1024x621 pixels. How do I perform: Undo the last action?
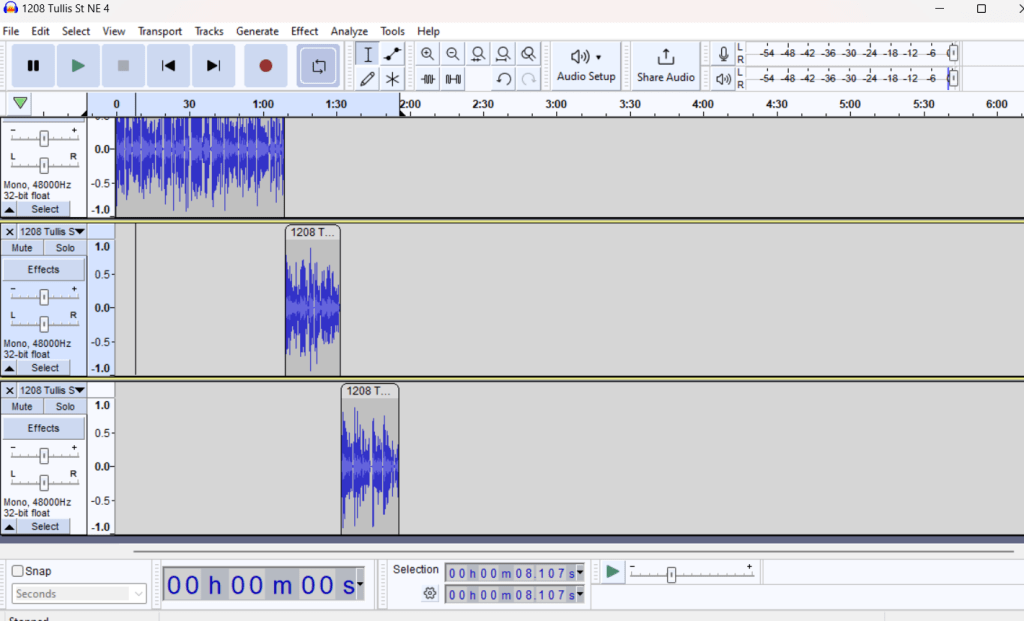(504, 79)
